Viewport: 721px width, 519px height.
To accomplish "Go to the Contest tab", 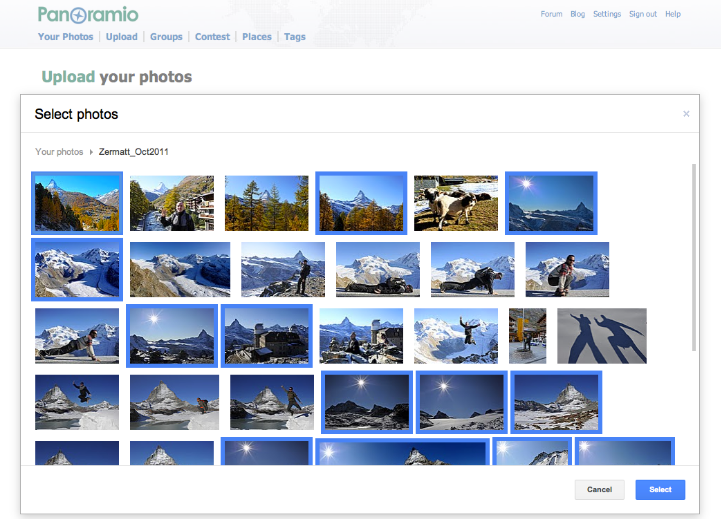I will pyautogui.click(x=212, y=37).
